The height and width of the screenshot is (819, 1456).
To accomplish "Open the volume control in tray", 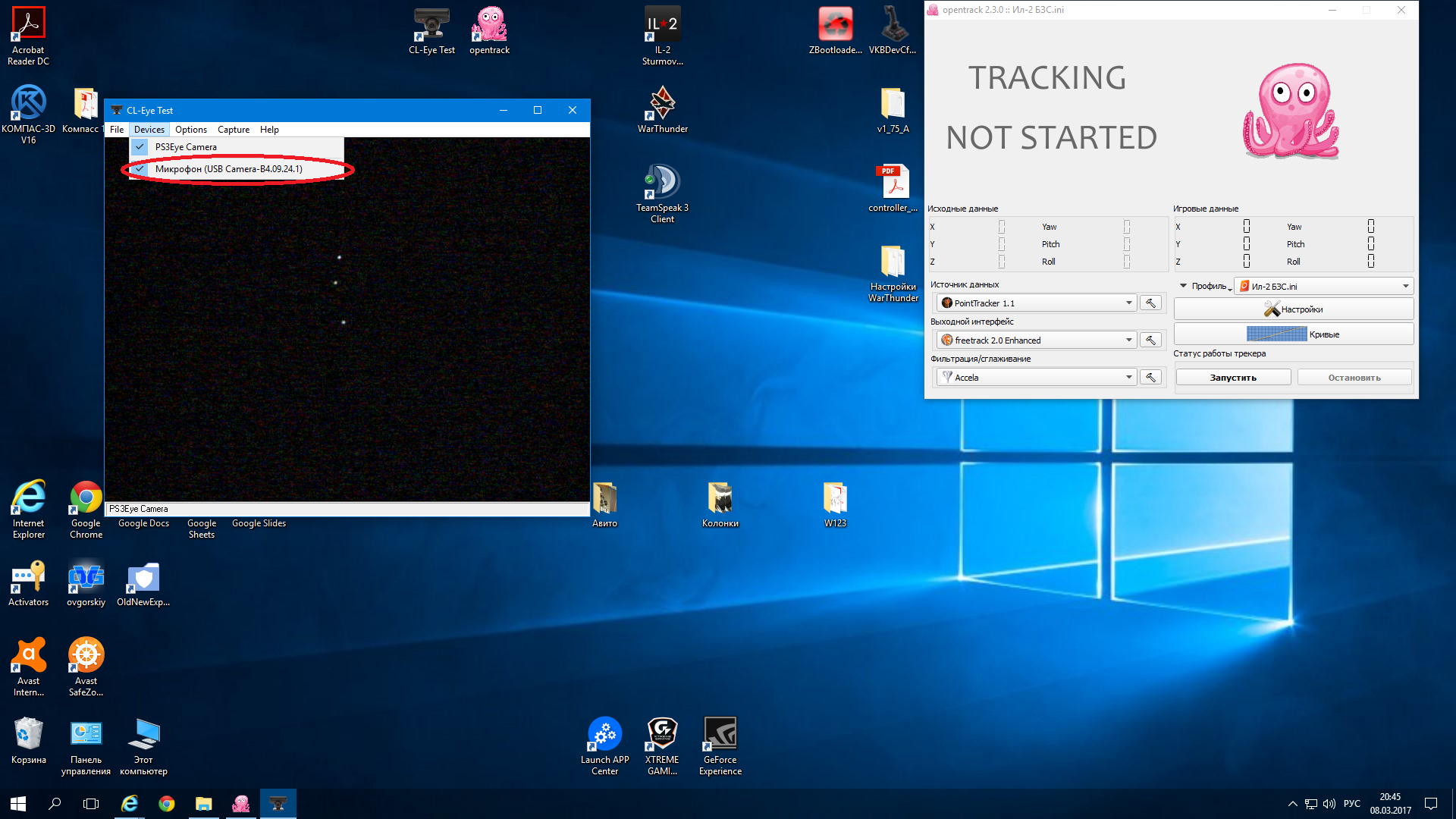I will 1329,804.
